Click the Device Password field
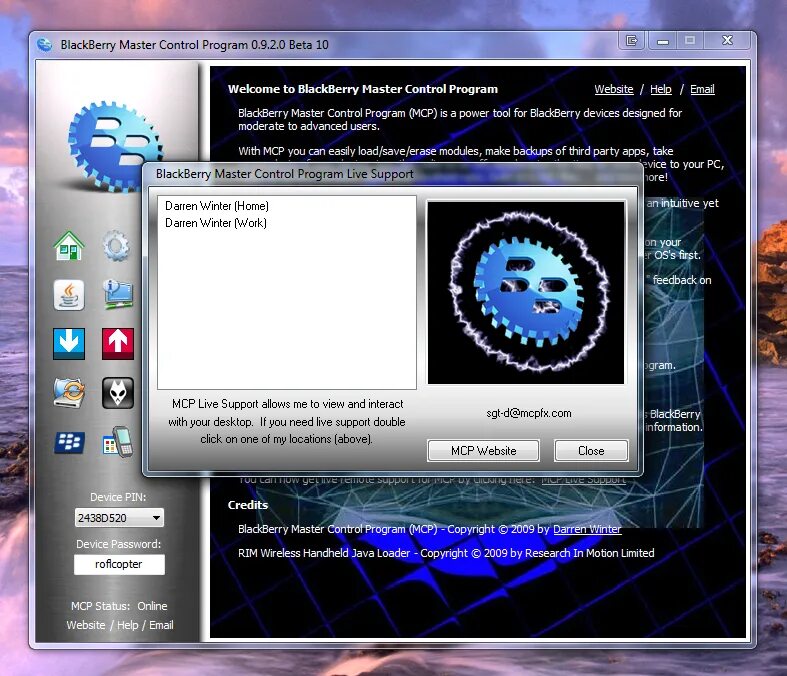The width and height of the screenshot is (787, 676). point(119,564)
